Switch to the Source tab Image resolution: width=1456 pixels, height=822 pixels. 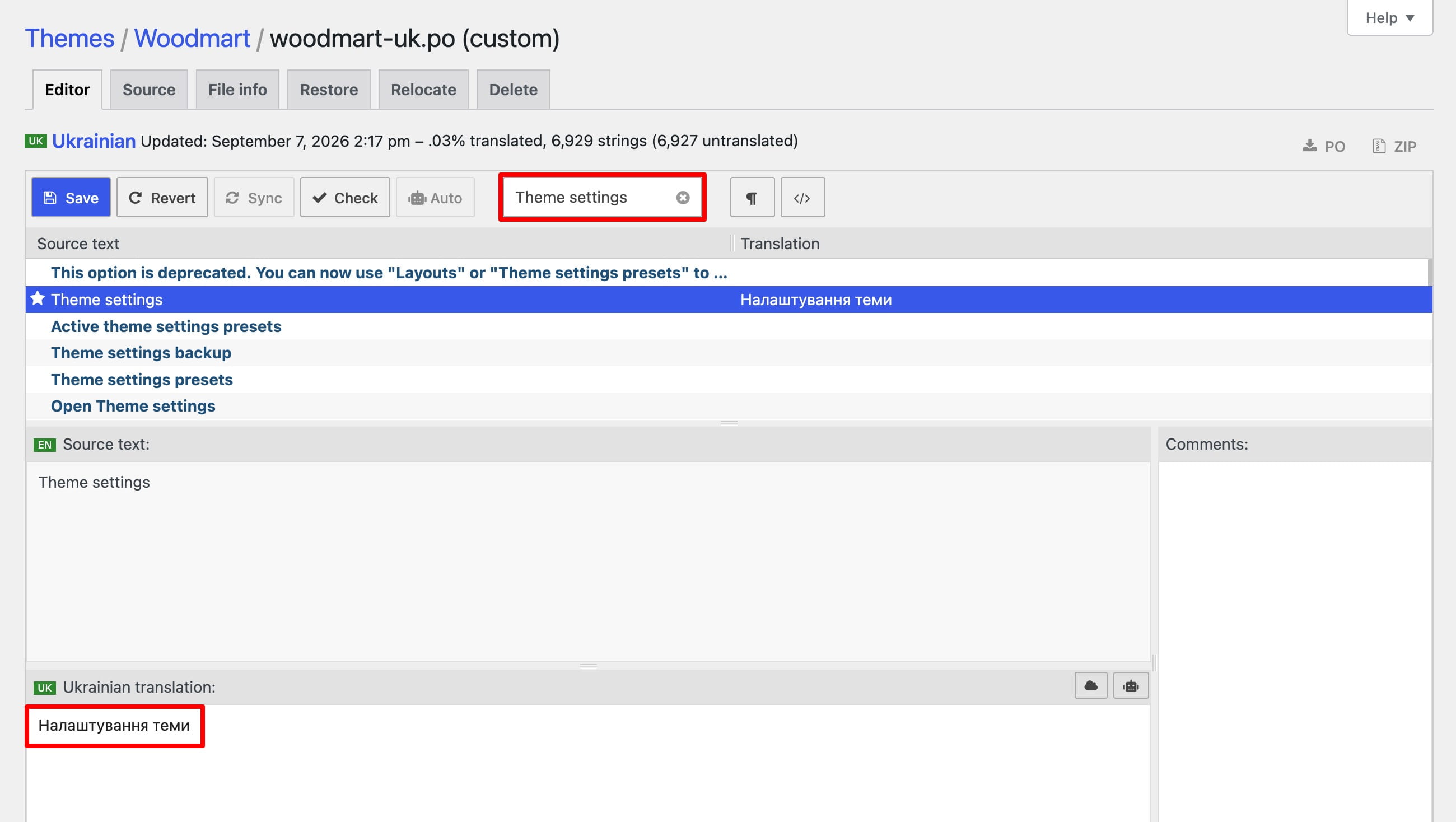pos(148,90)
